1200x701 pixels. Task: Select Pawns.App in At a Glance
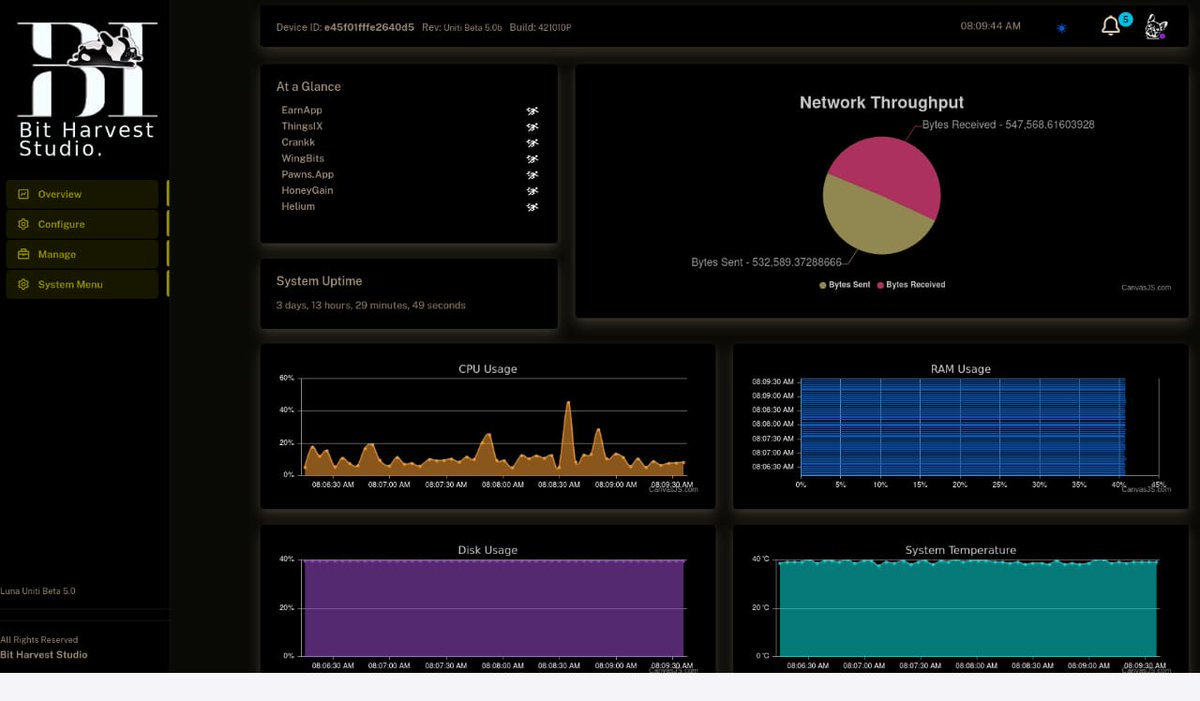(x=307, y=174)
